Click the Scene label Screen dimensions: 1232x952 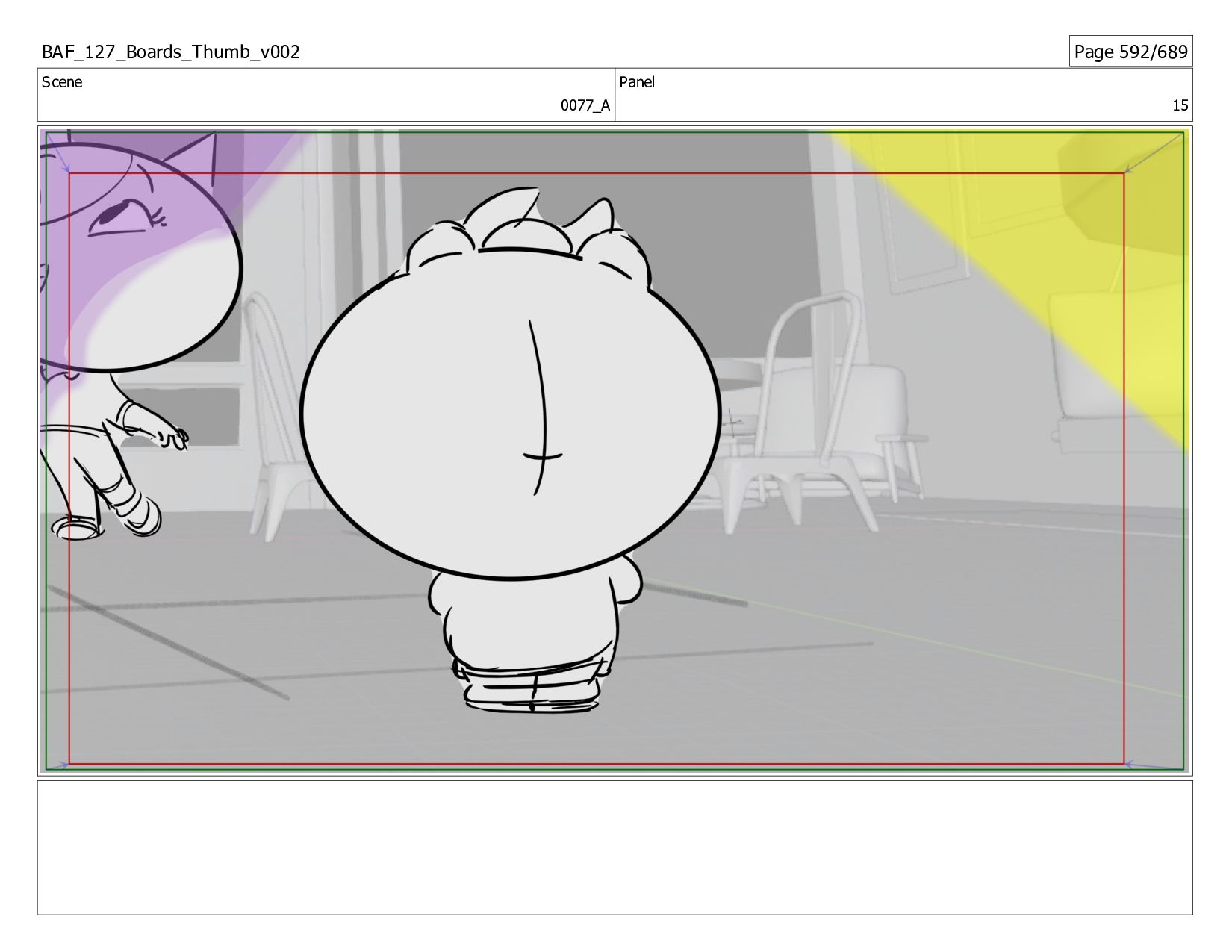click(62, 82)
